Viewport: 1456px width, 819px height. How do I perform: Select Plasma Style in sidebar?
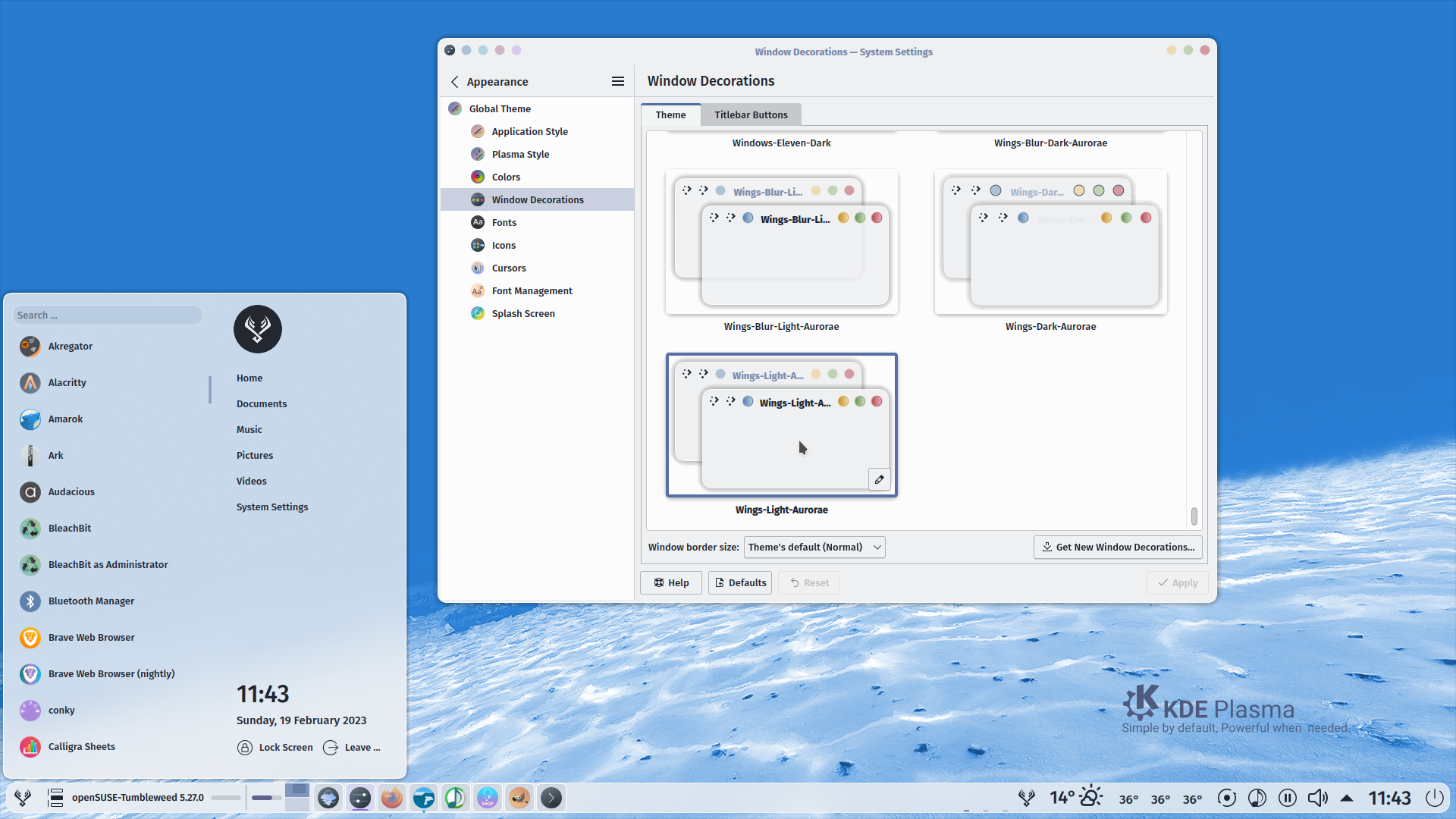[537, 154]
